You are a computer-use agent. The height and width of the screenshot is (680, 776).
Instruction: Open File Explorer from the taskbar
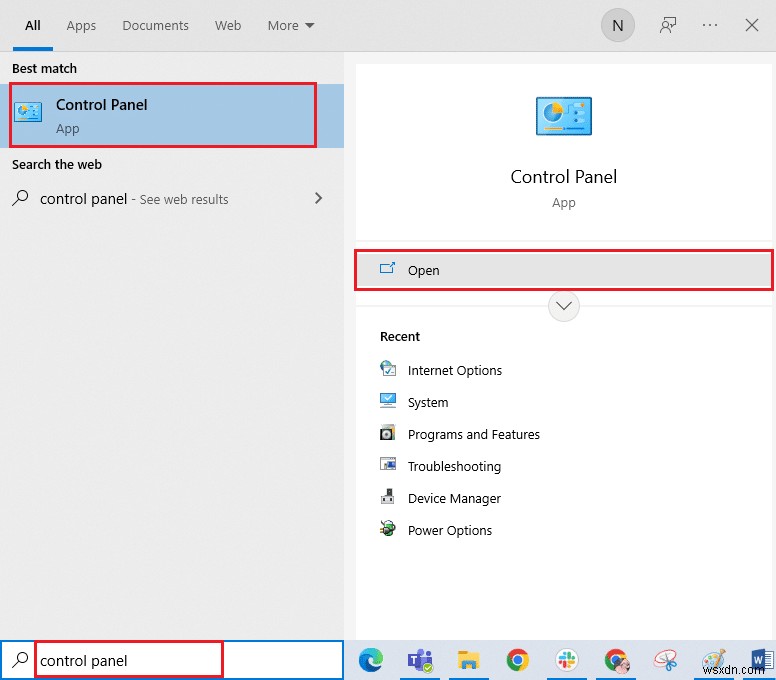click(x=468, y=660)
